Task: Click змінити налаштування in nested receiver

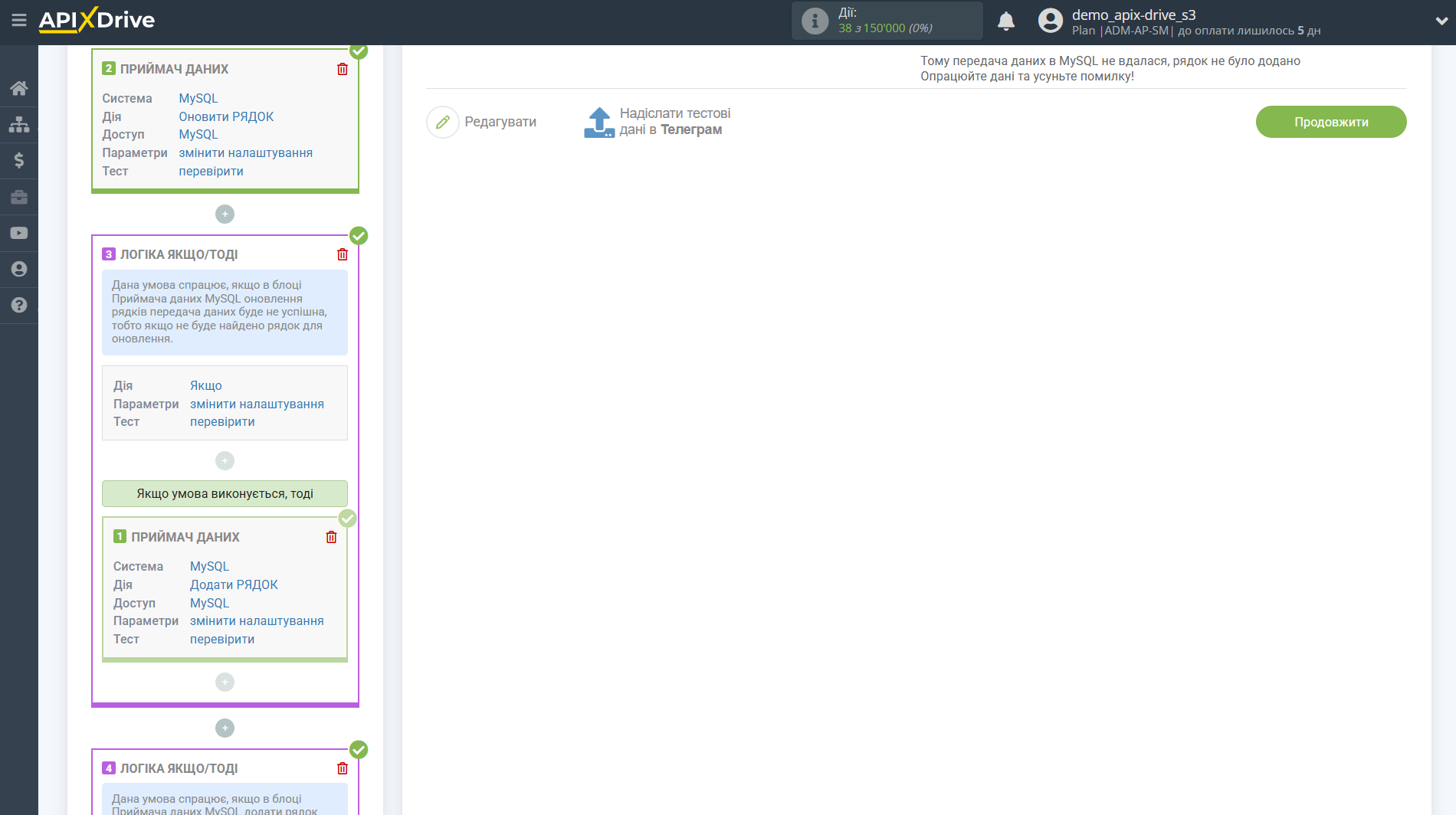Action: 257,620
